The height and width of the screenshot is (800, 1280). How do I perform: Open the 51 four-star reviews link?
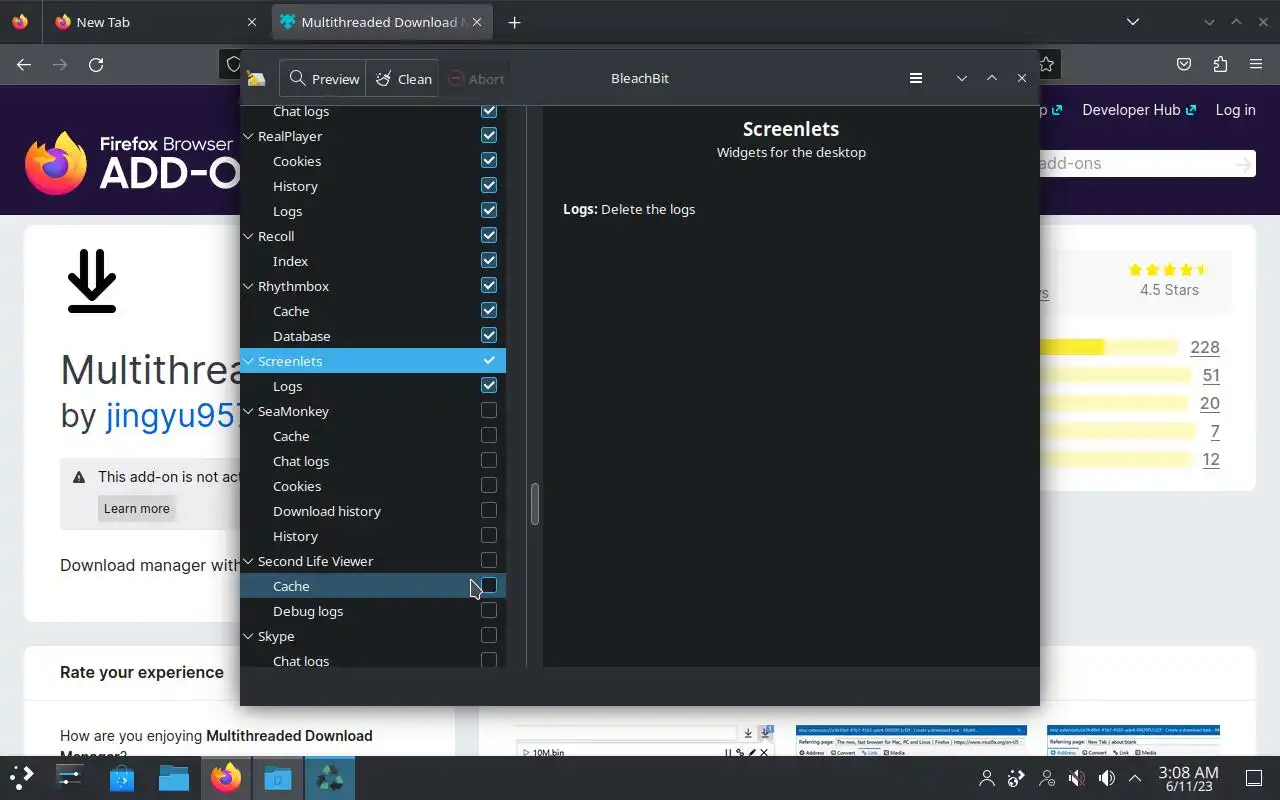coord(1211,375)
